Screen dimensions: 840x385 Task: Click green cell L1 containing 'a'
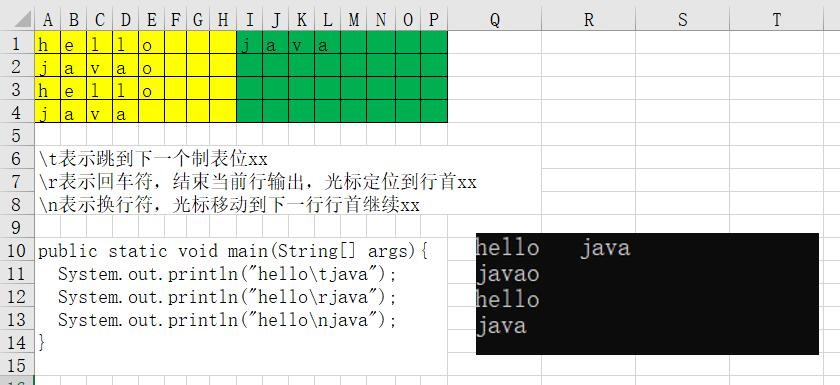(327, 42)
